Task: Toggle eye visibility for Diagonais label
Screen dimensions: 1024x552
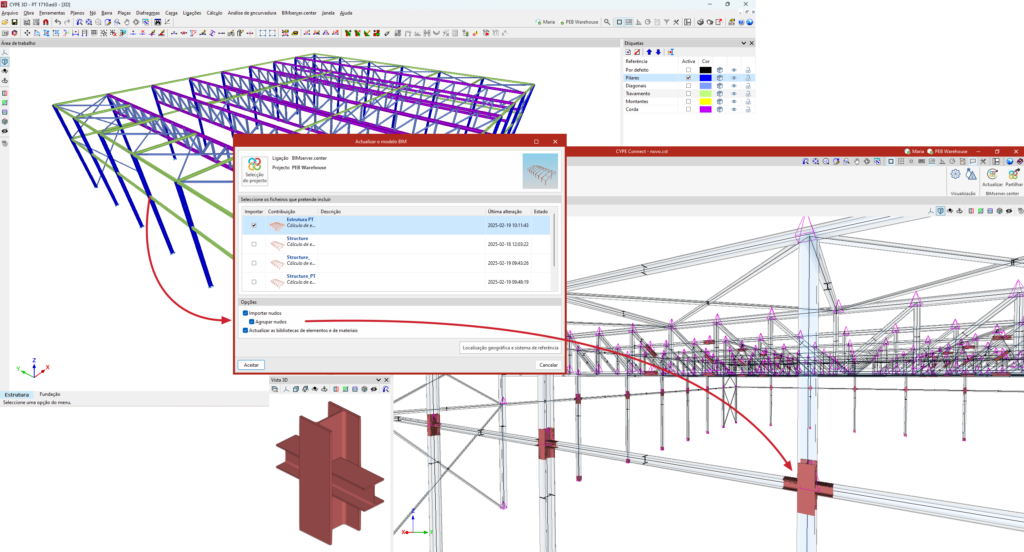Action: [x=733, y=86]
